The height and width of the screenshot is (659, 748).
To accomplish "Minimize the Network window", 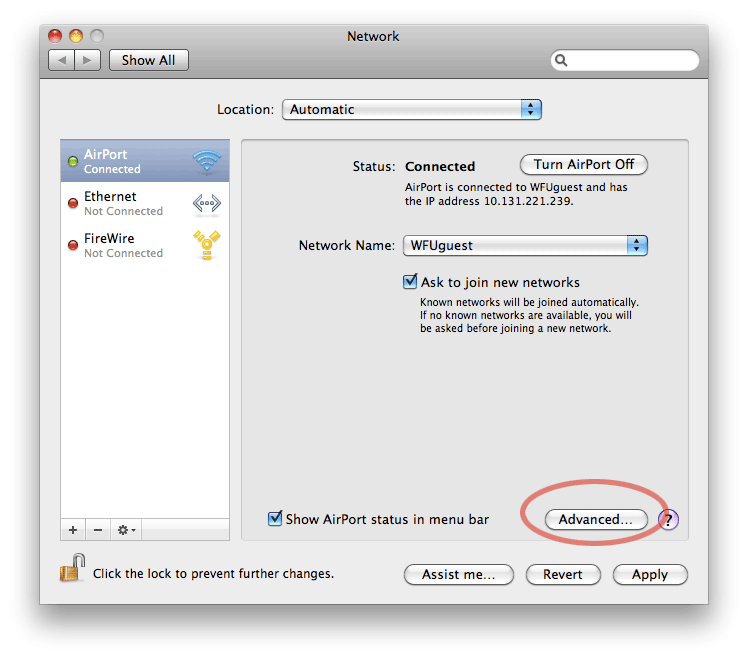I will click(x=76, y=36).
